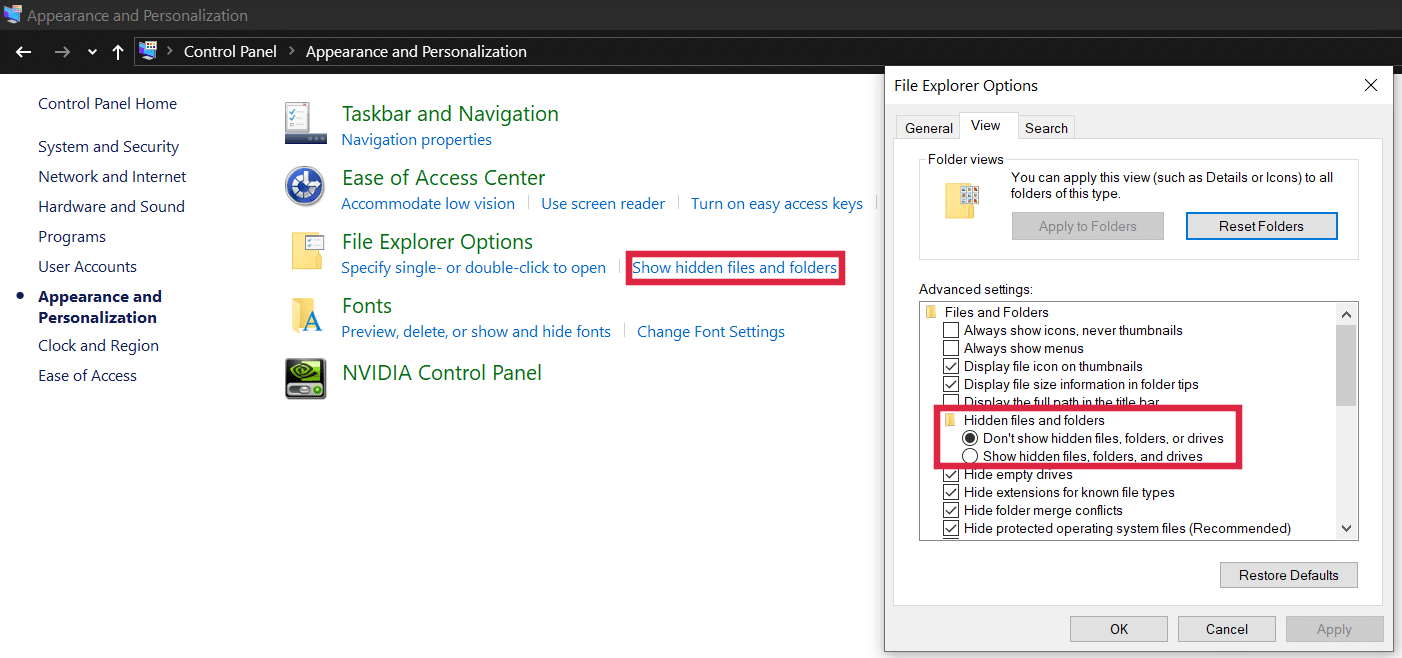
Task: Open the recent pages dropdown arrow
Action: pos(91,51)
